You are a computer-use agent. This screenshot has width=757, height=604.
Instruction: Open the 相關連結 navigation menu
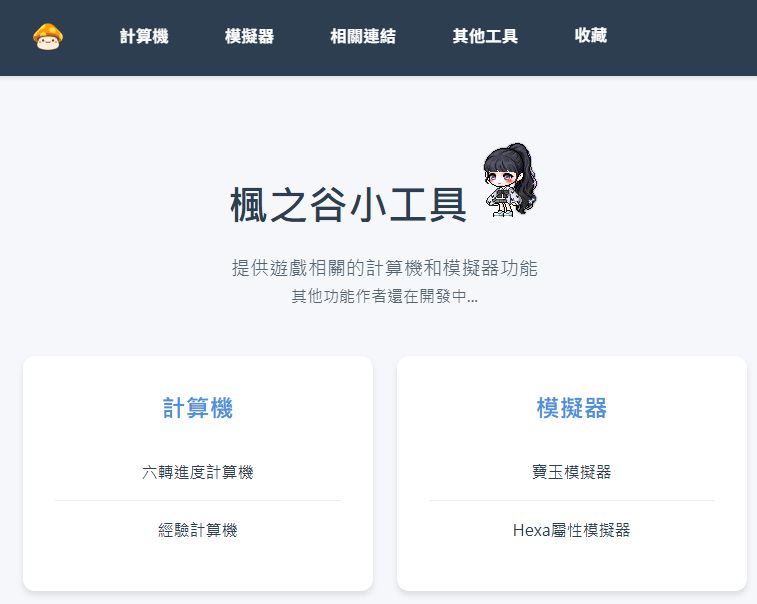363,36
